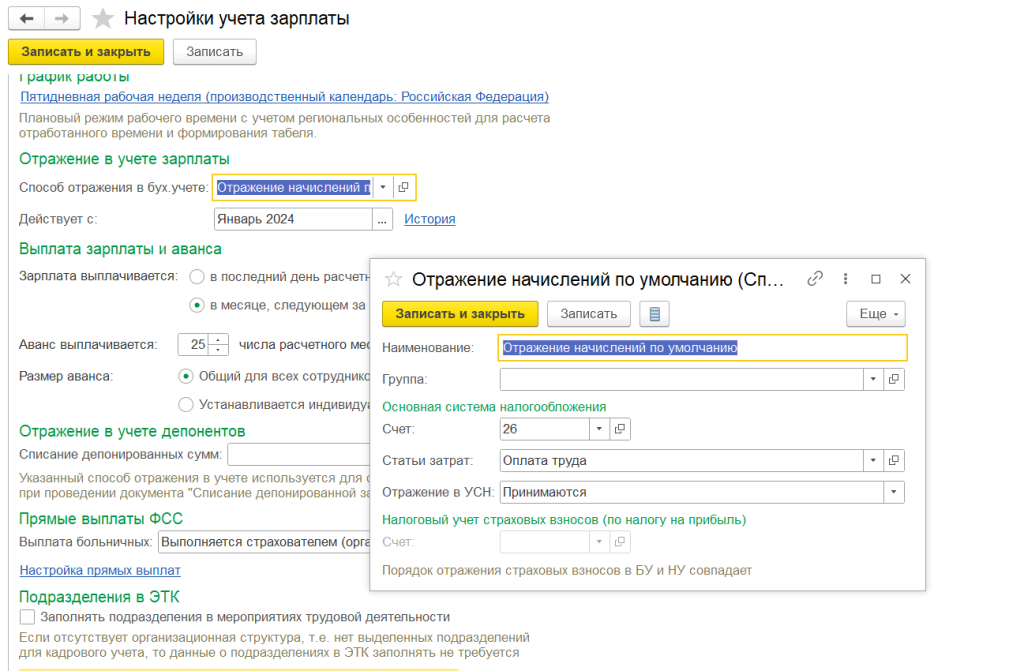Image resolution: width=1024 pixels, height=671 pixels.
Task: Select 'Устанавливается индивидуально' advance option
Action: click(x=185, y=405)
